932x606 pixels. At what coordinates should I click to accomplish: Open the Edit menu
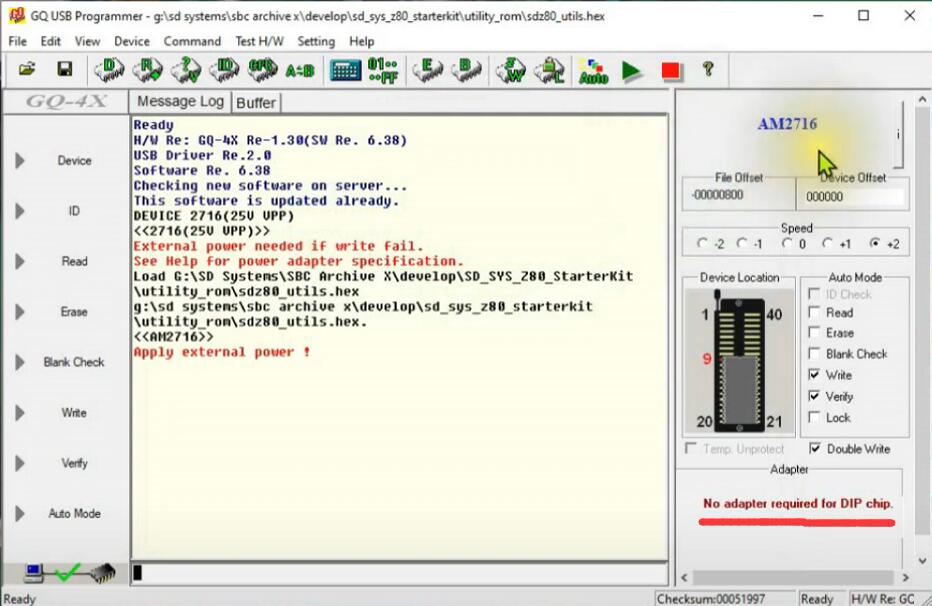click(51, 41)
